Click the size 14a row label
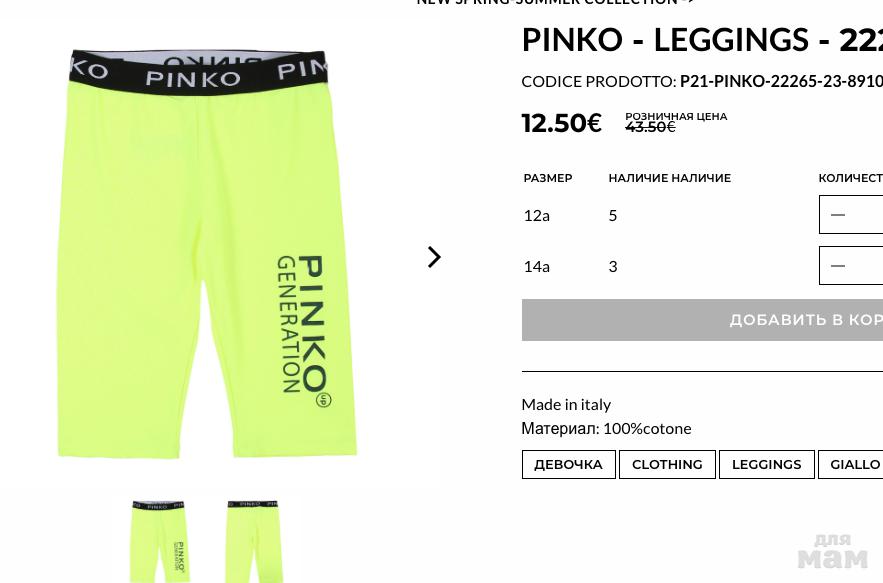Viewport: 883px width, 583px height. [x=536, y=266]
